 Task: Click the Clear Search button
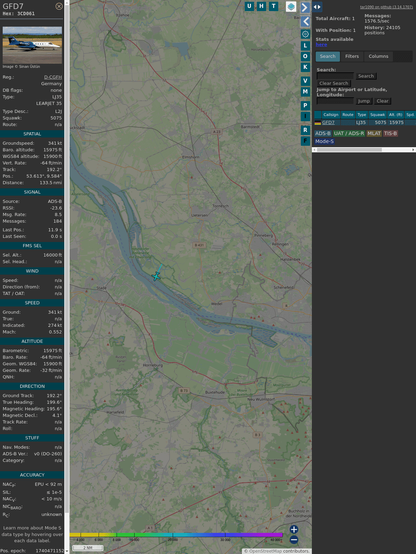(x=334, y=83)
